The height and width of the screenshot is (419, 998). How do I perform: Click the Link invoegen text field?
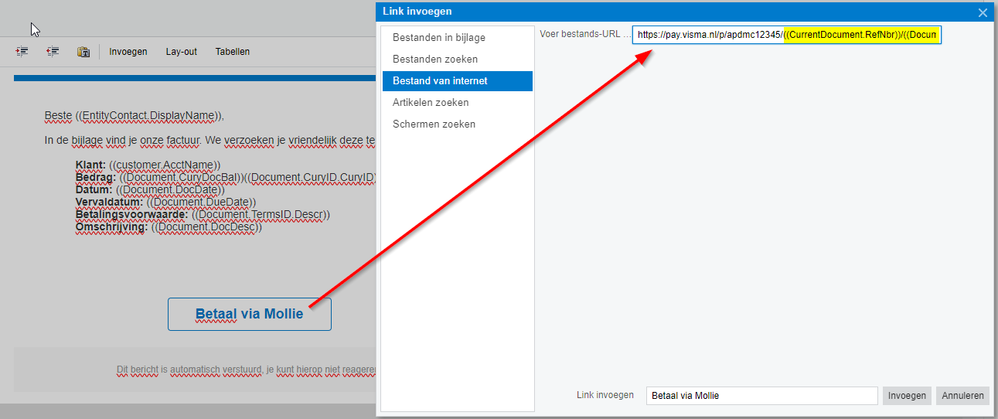[762, 395]
